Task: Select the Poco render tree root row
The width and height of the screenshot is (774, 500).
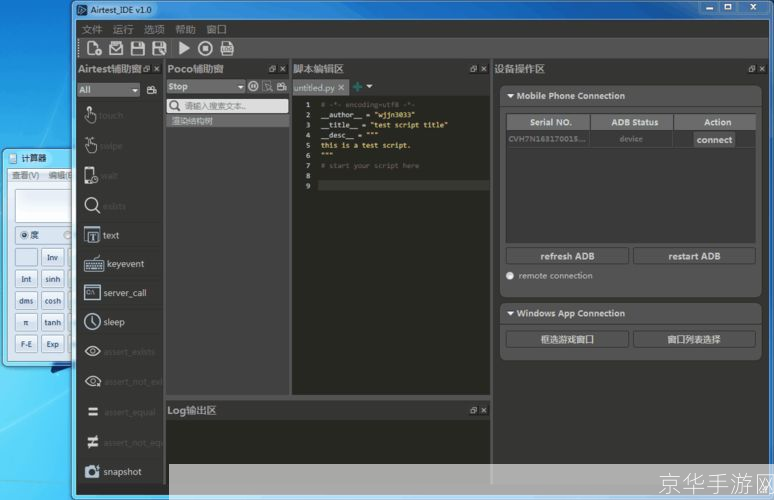Action: [228, 121]
